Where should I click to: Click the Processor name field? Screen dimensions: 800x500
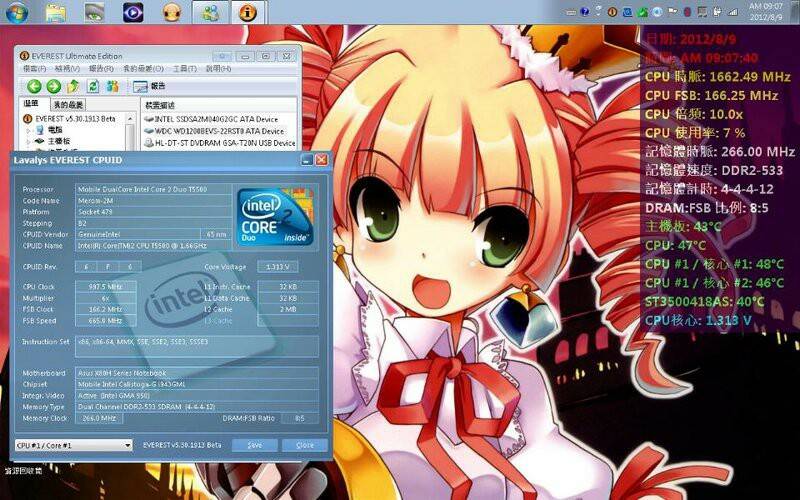(x=153, y=189)
